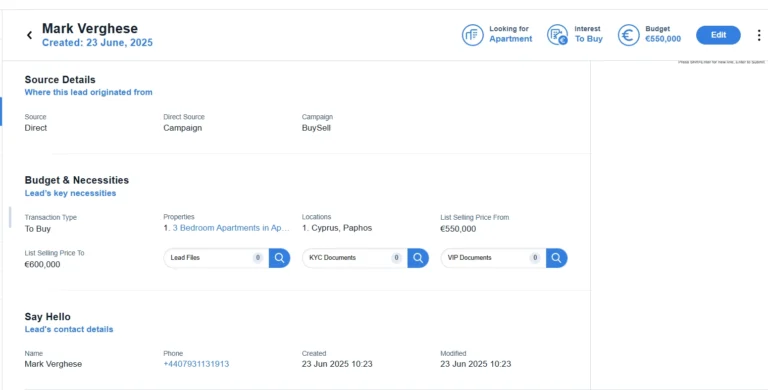Screen dimensions: 768x390
Task: Click the Edit button
Action: tap(718, 35)
